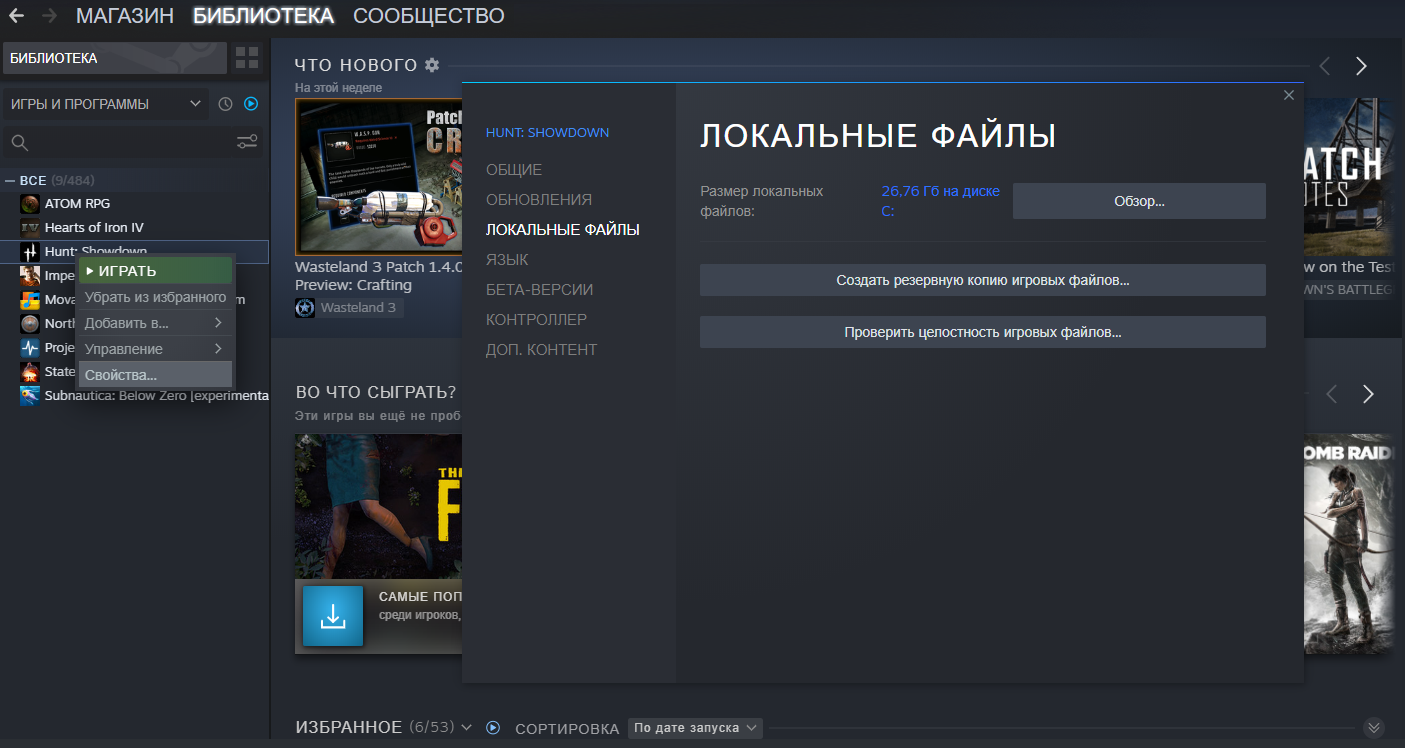Select the ЛОКАЛЬНЫЕ ФАЙЛЫ section in sidebar
Viewport: 1405px width, 748px height.
tap(563, 230)
